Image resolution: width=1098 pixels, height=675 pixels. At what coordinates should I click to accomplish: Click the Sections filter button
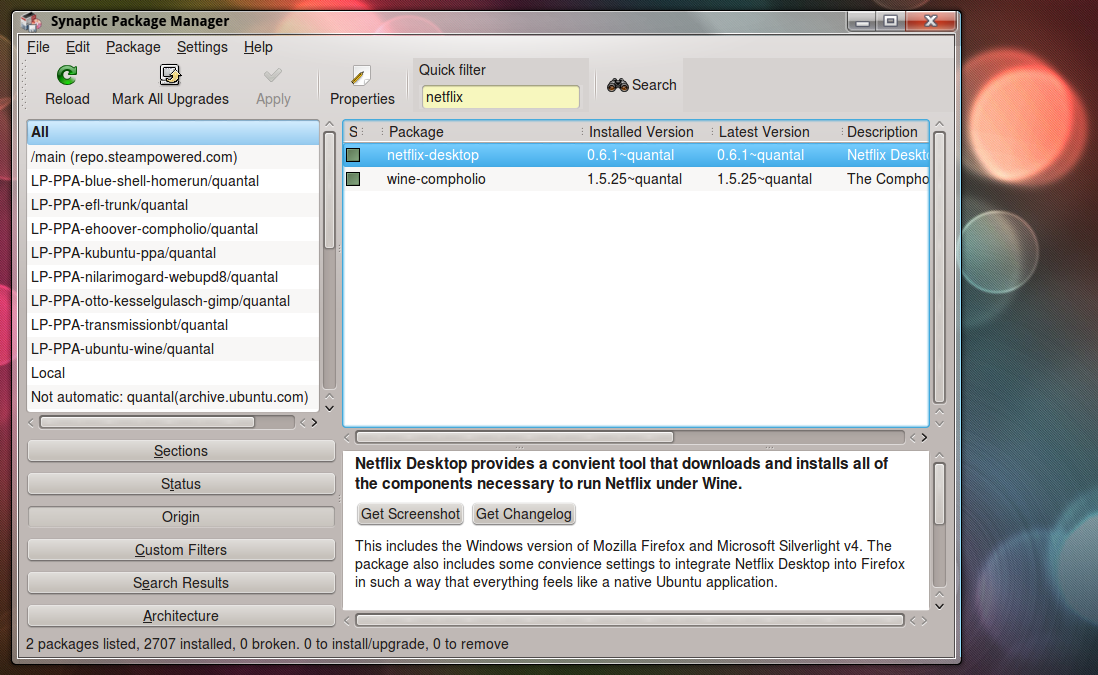point(181,451)
